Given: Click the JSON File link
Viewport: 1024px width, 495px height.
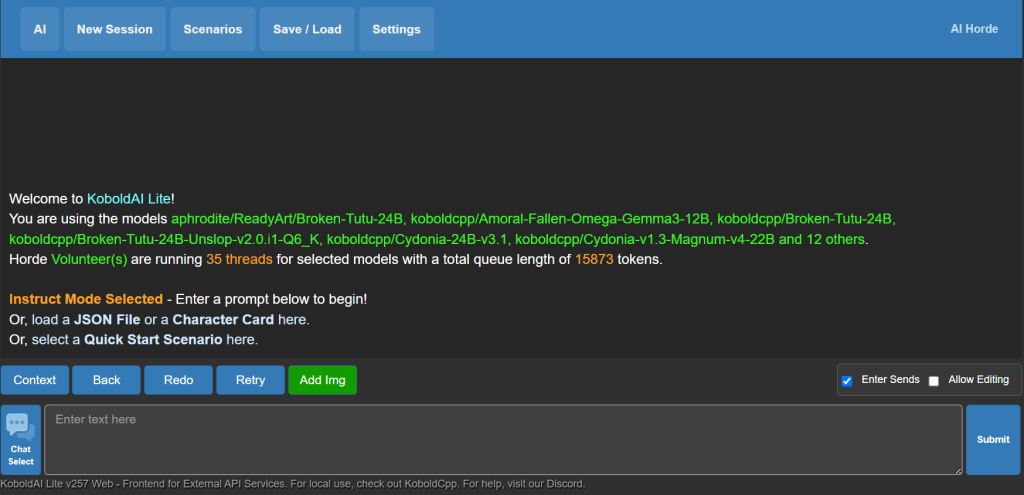Looking at the screenshot, I should coord(107,320).
